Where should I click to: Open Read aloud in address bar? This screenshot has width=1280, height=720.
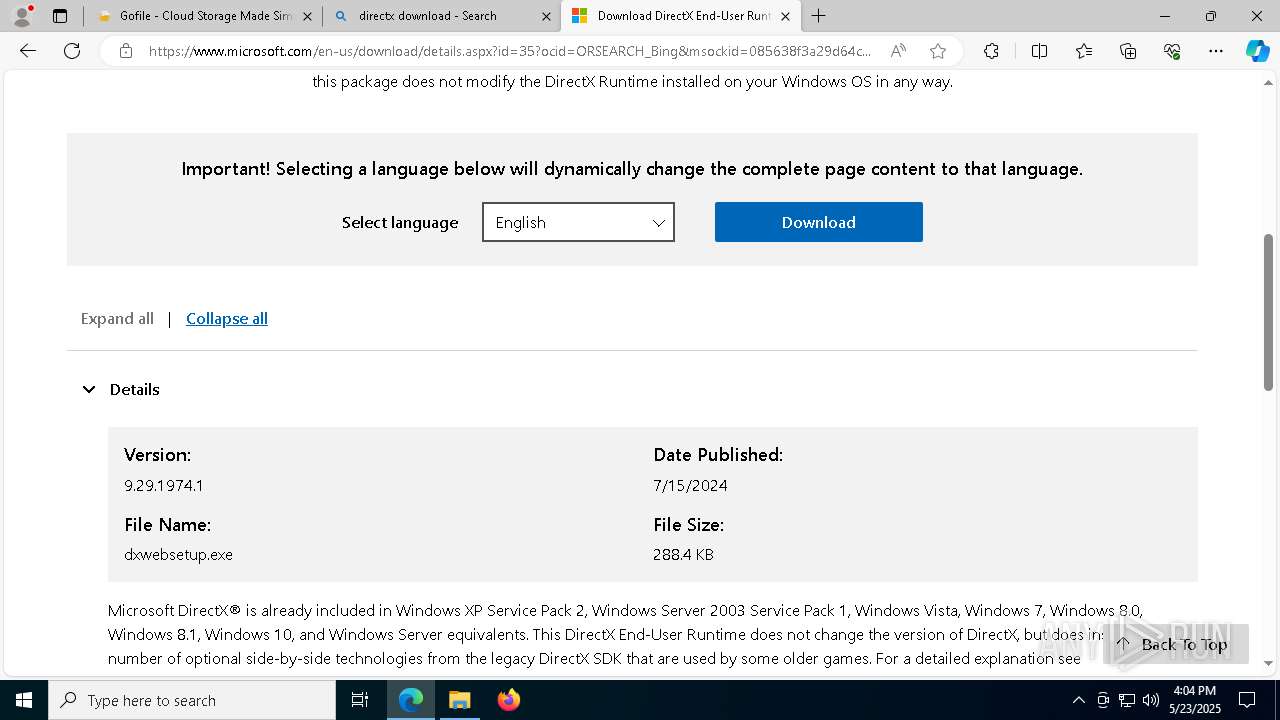[x=898, y=51]
